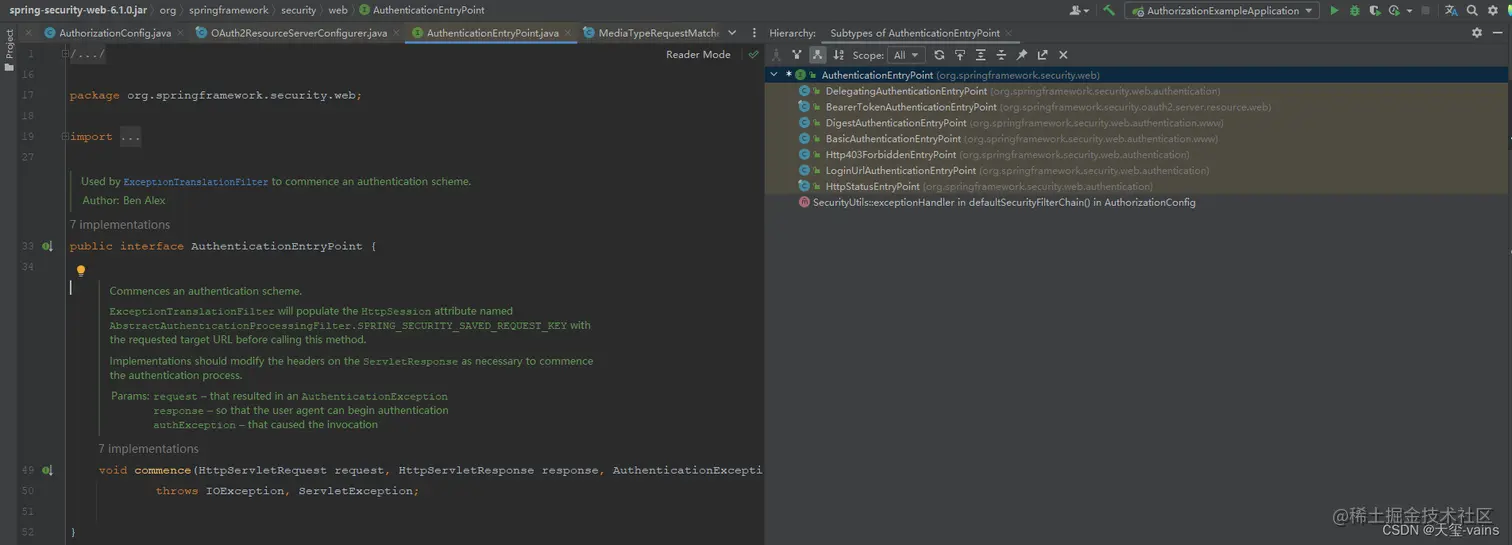Select BearerTokenAuthenticationEntryPoint in hierarchy

pyautogui.click(x=1135, y=107)
